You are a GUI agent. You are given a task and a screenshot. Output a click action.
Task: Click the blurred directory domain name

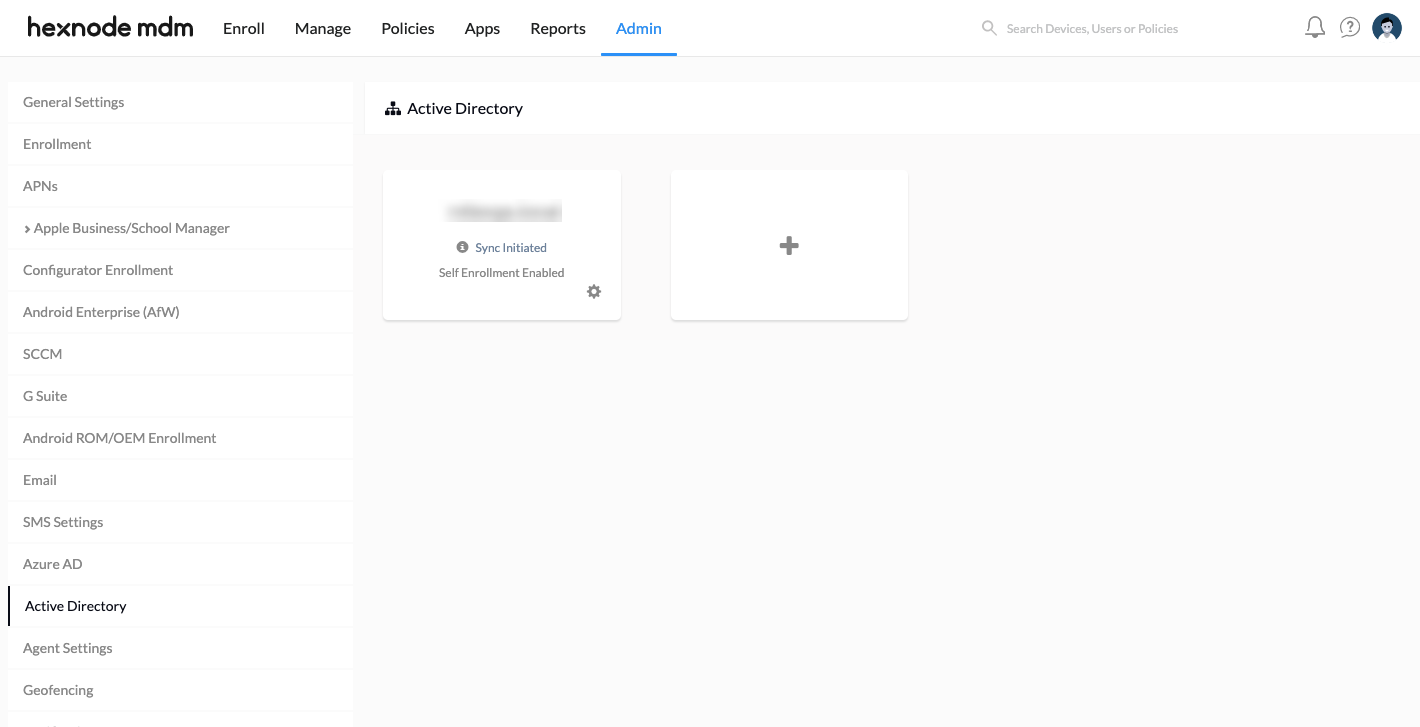504,212
